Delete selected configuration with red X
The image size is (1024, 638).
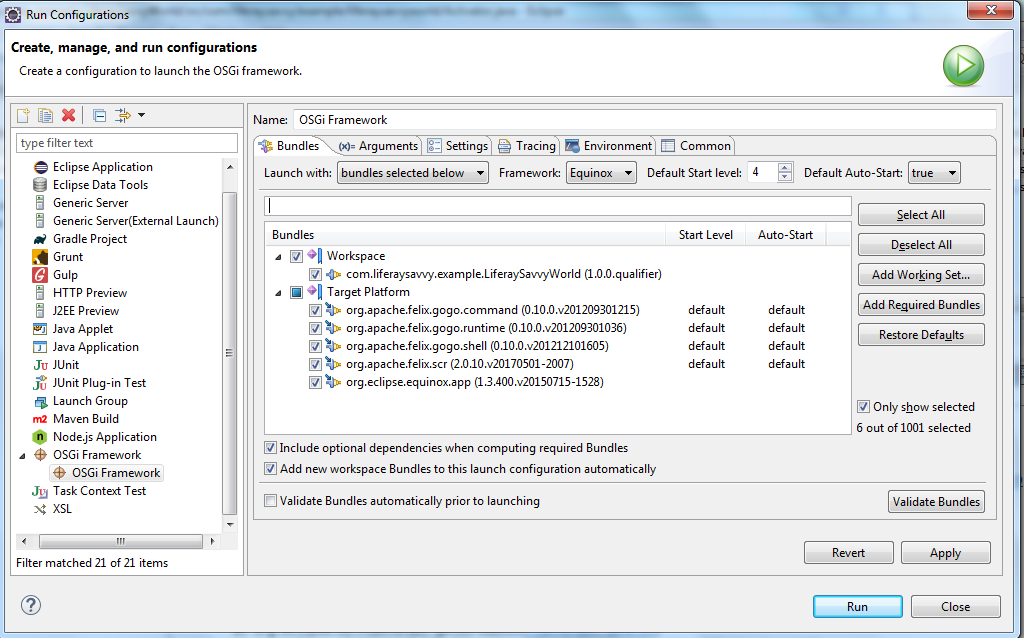(68, 116)
